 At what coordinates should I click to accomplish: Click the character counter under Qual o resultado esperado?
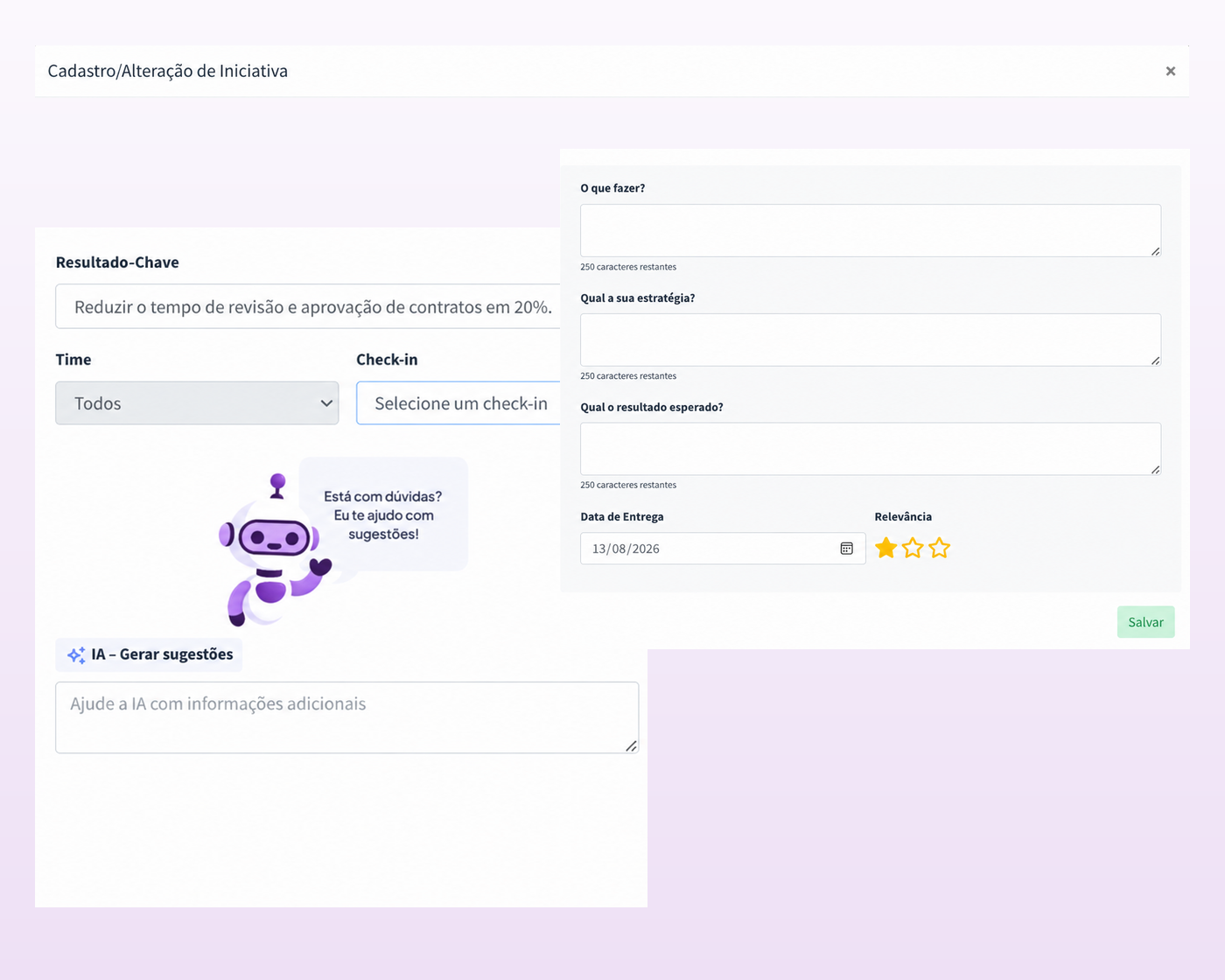[628, 485]
